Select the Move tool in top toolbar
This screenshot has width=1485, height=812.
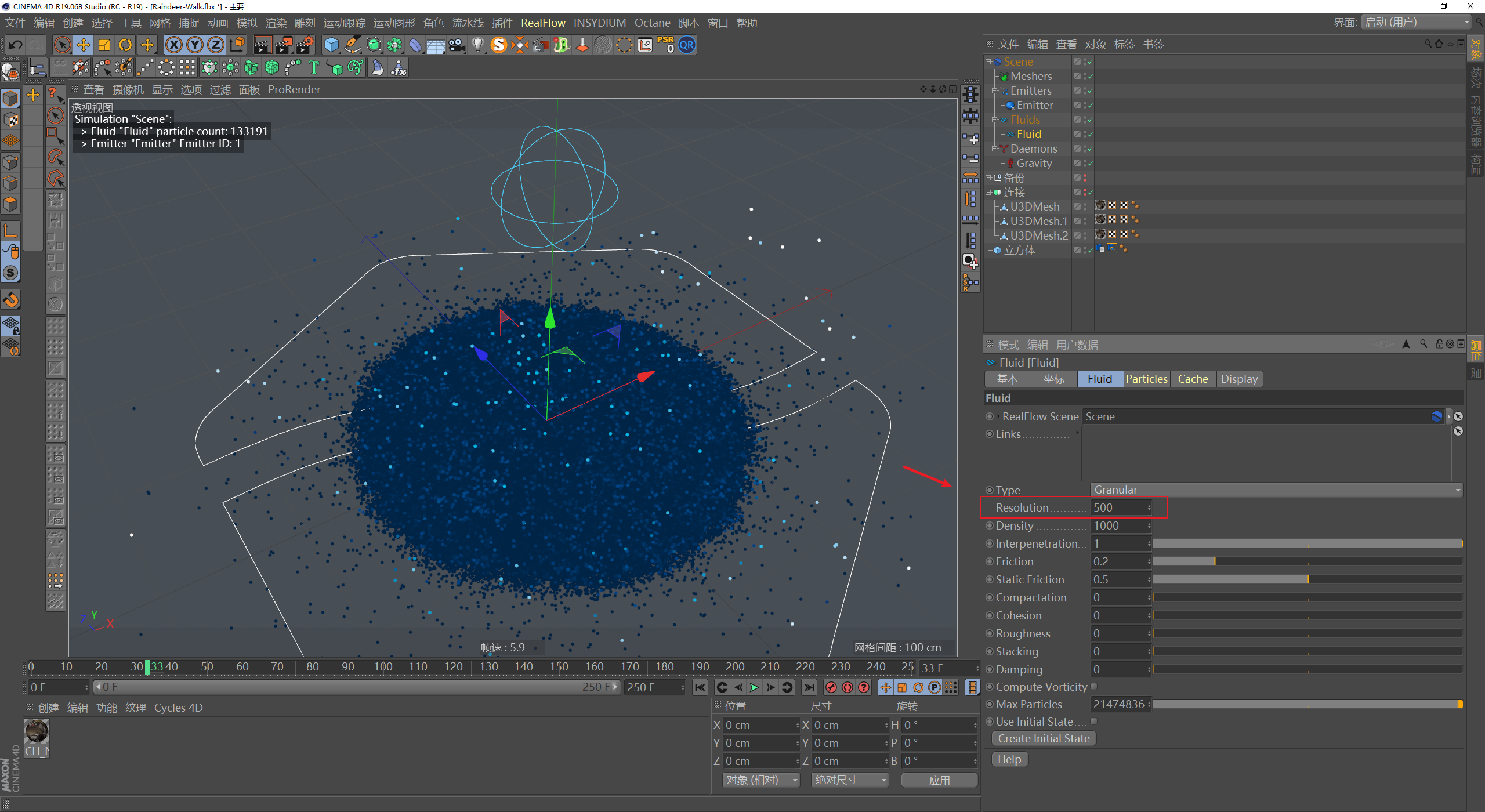click(83, 45)
